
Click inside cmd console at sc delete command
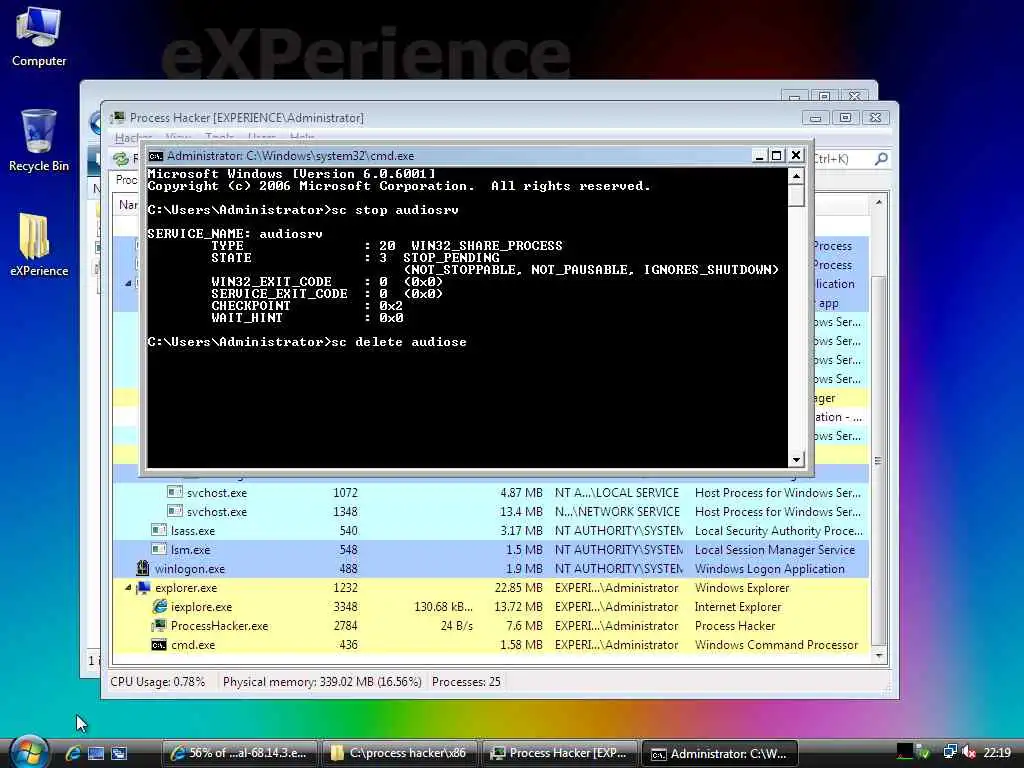click(x=307, y=342)
